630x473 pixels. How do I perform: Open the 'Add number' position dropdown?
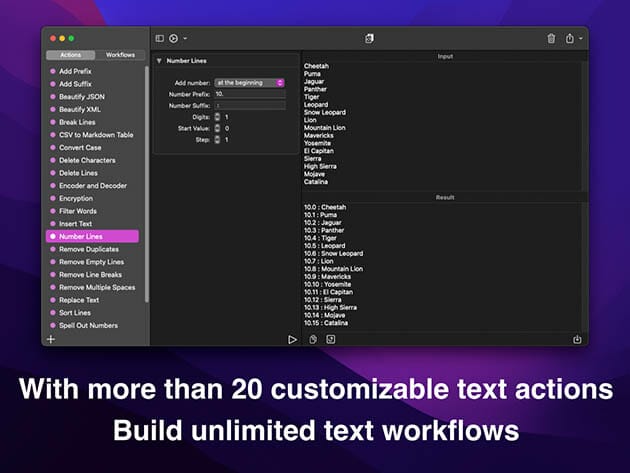[250, 82]
